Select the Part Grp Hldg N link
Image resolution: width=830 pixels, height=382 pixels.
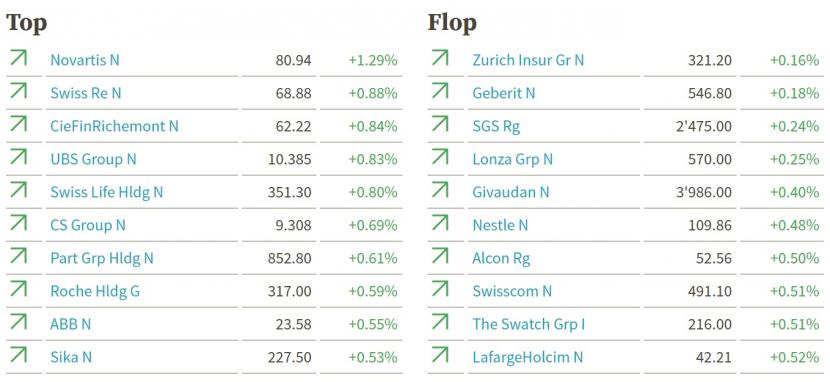coord(102,258)
